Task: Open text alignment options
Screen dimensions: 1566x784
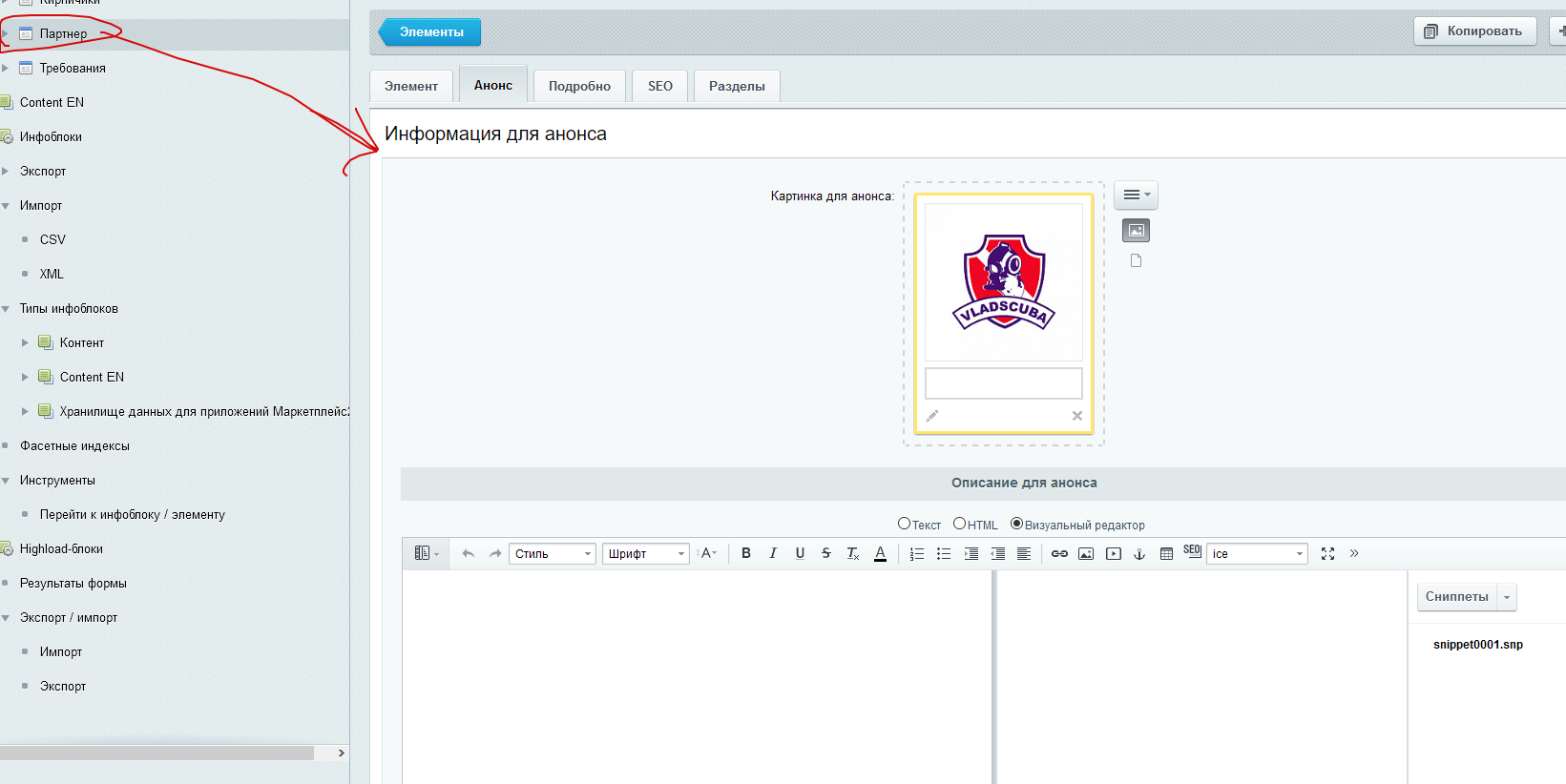Action: click(x=1024, y=553)
